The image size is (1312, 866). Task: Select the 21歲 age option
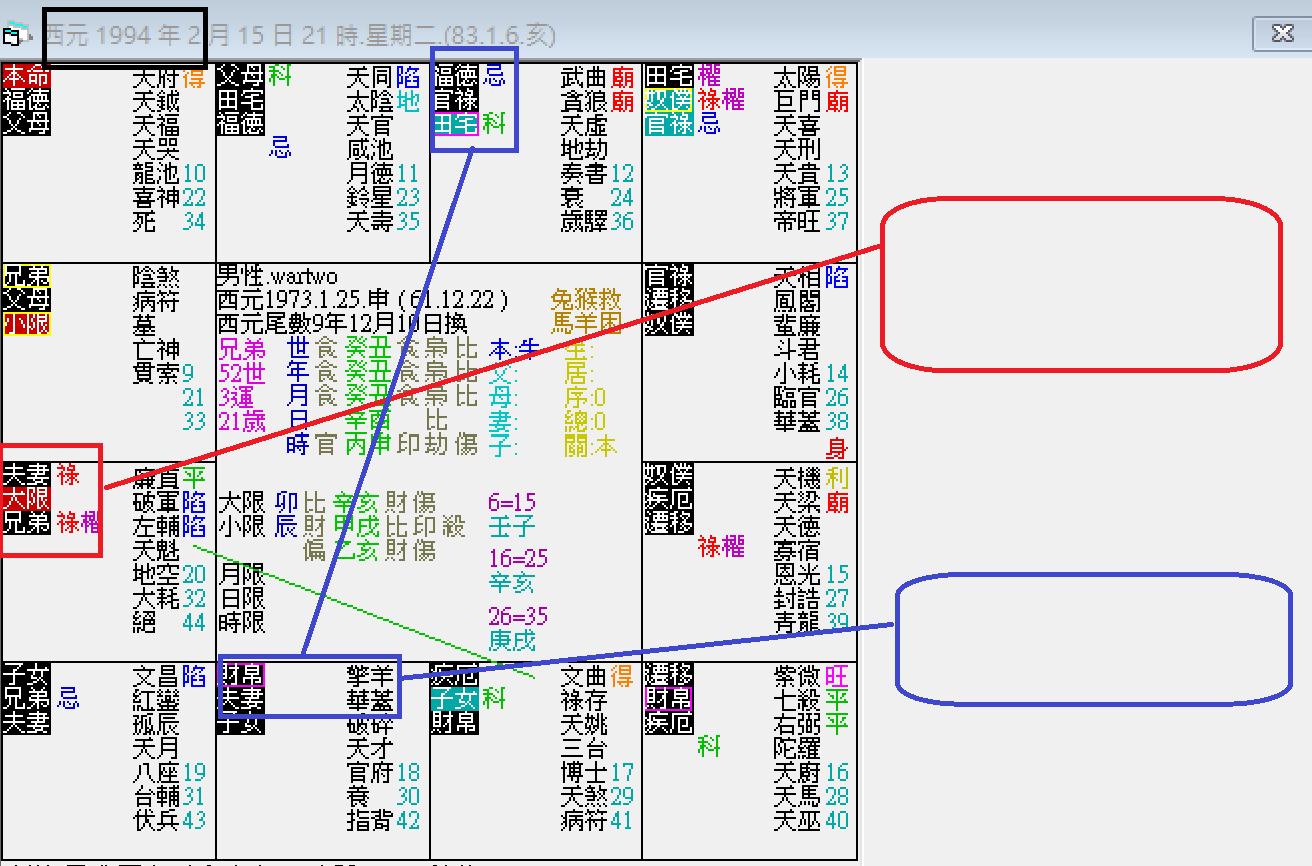(x=240, y=417)
